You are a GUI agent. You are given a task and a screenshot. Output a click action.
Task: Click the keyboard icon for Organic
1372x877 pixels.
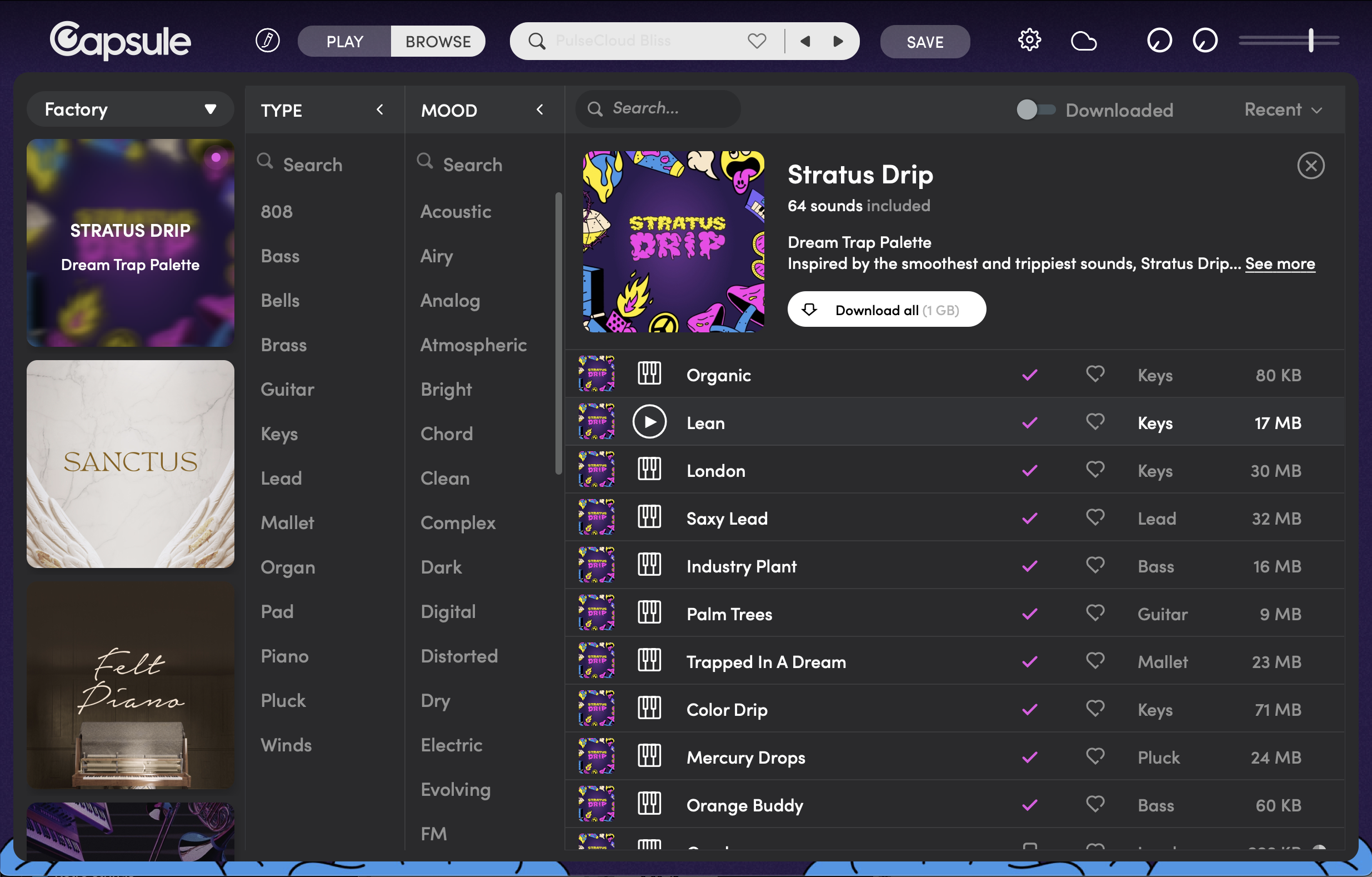[649, 374]
